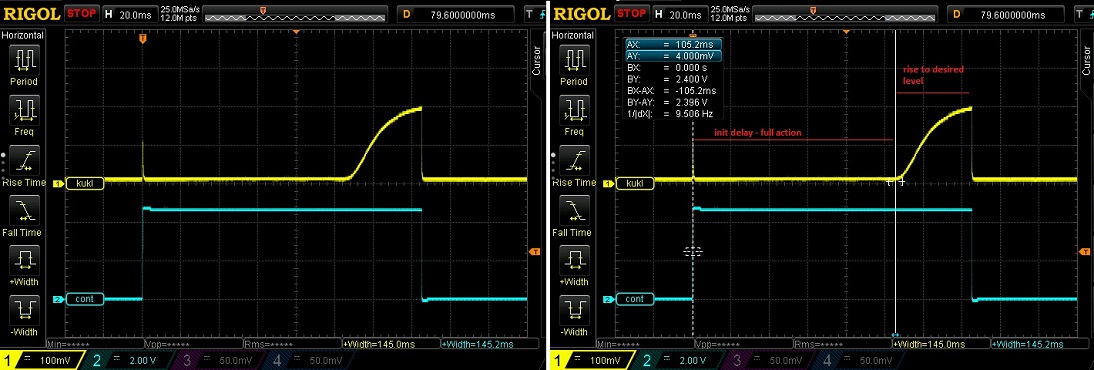Click Min measurement readout on left scope
Image resolution: width=1094 pixels, height=370 pixels.
click(69, 345)
